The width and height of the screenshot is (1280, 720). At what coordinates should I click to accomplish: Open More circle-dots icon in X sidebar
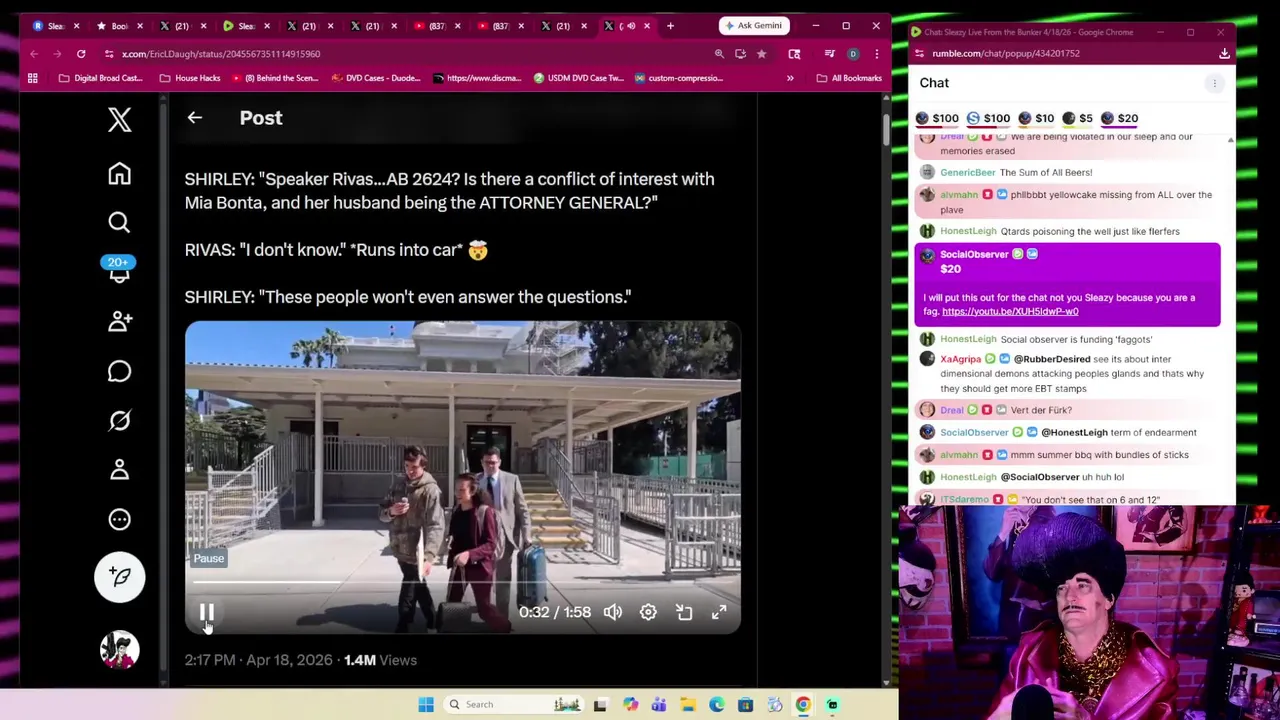(x=119, y=519)
